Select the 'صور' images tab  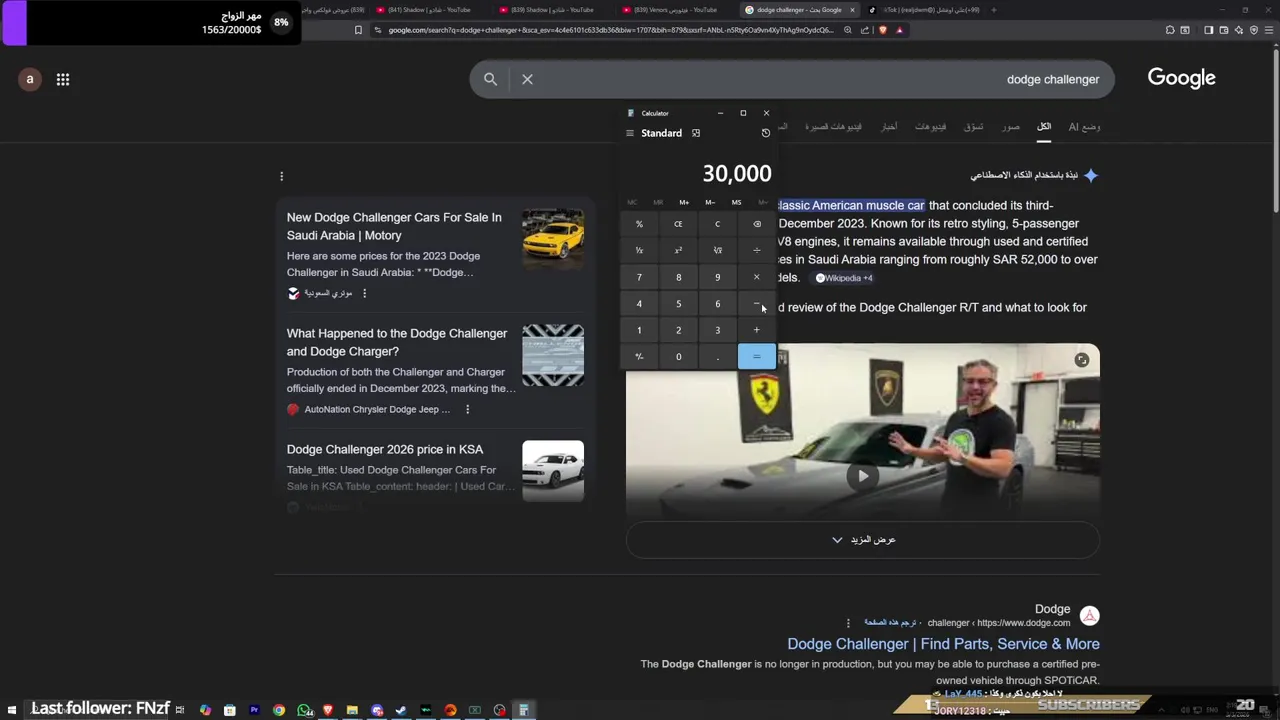(1011, 126)
